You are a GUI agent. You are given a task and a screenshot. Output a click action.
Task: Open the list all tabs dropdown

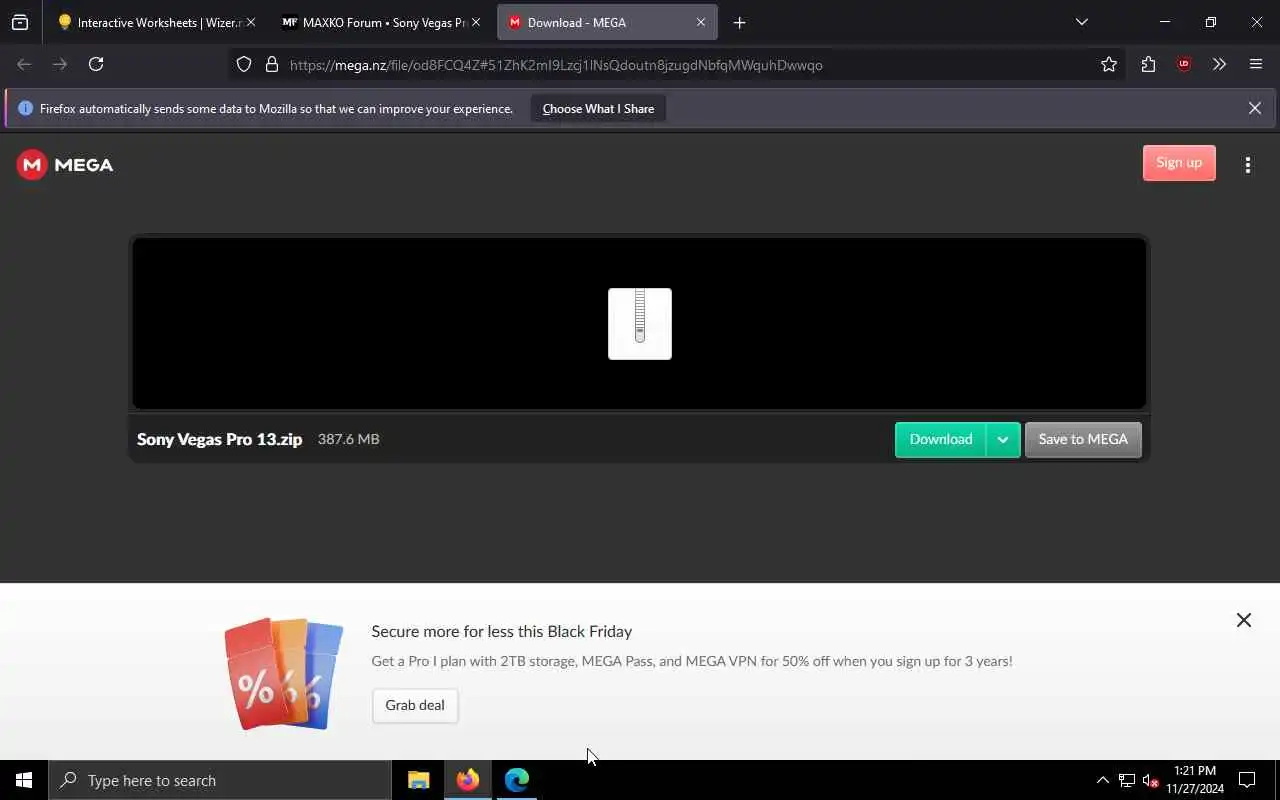click(x=1081, y=22)
